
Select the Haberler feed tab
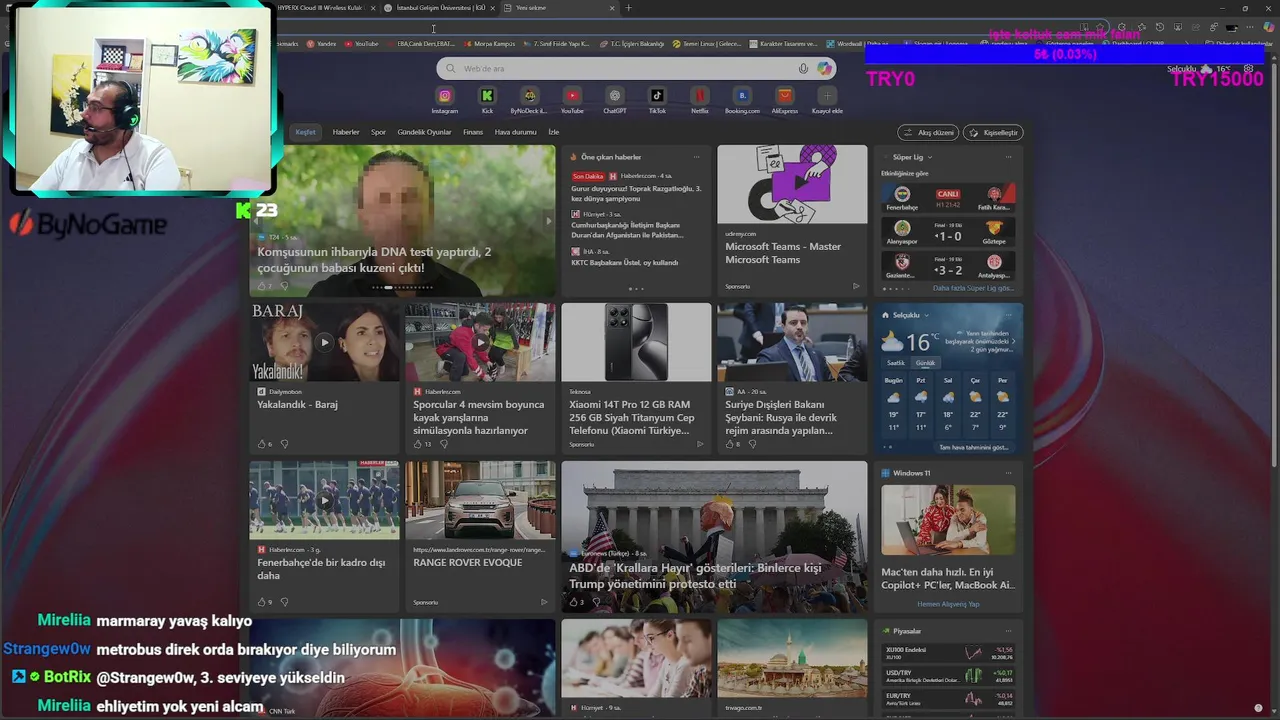point(346,132)
